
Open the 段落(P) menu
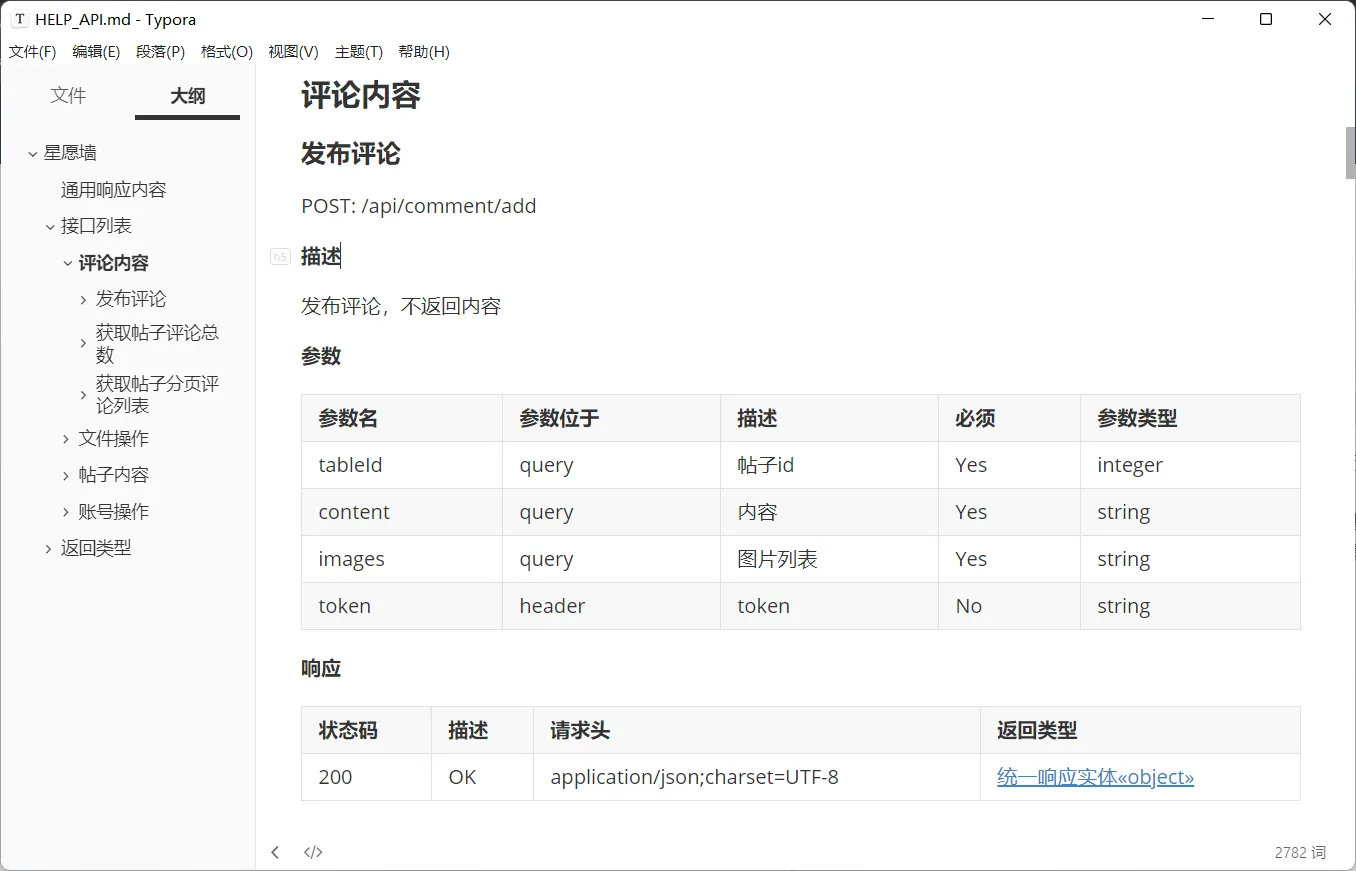[x=159, y=51]
